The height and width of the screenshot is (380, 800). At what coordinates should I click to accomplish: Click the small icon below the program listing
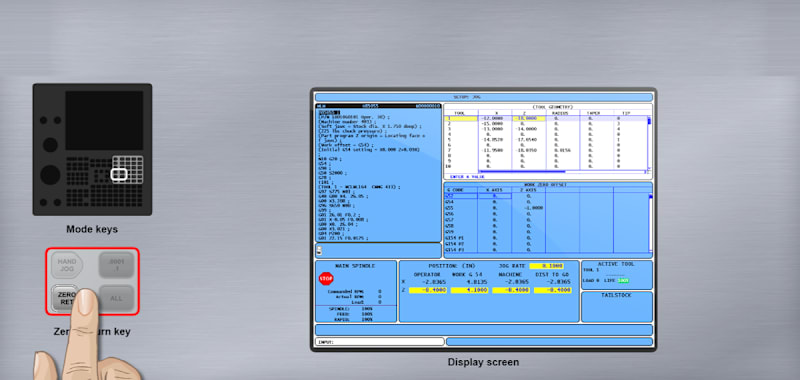[x=319, y=250]
